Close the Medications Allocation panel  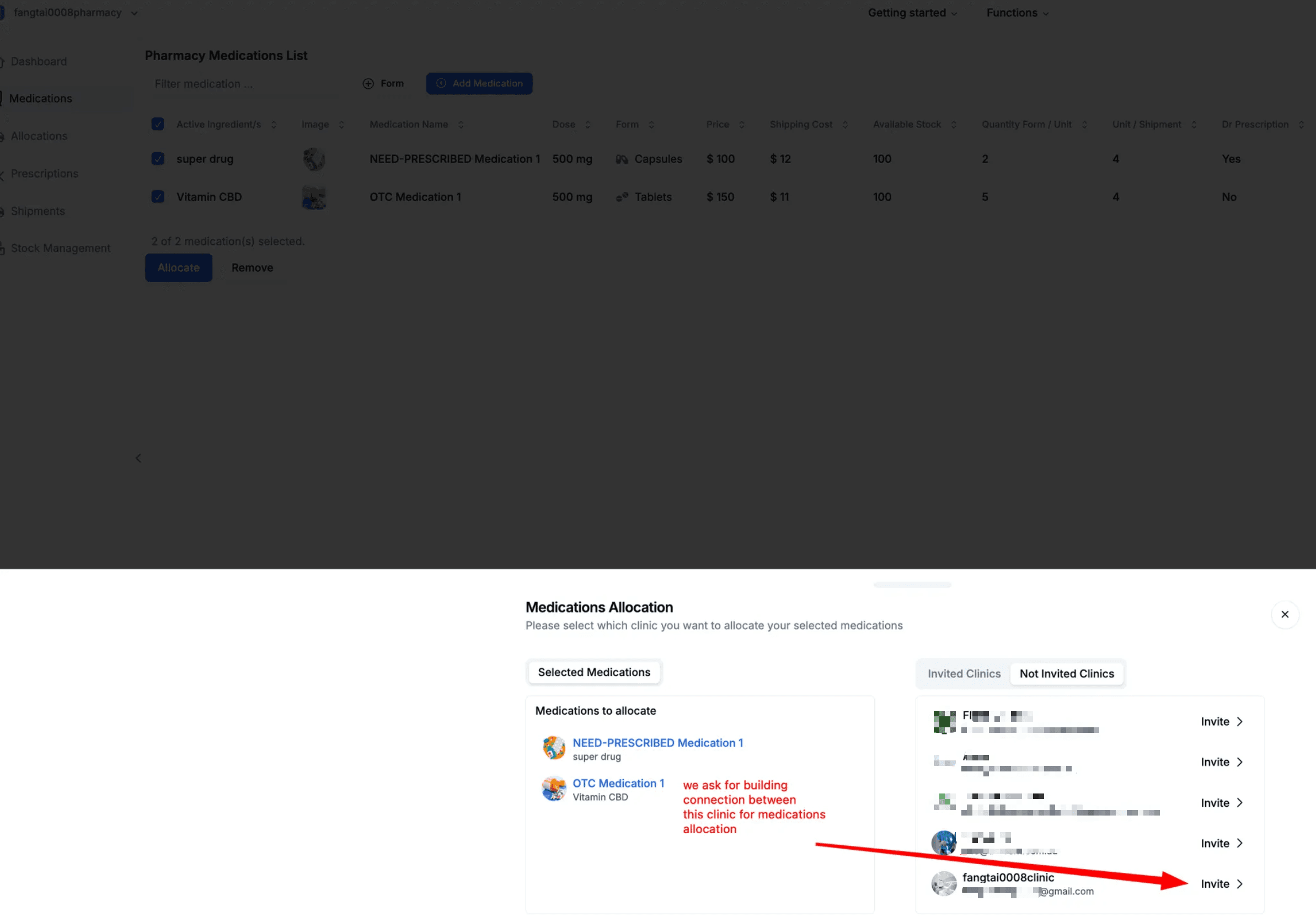pyautogui.click(x=1285, y=614)
